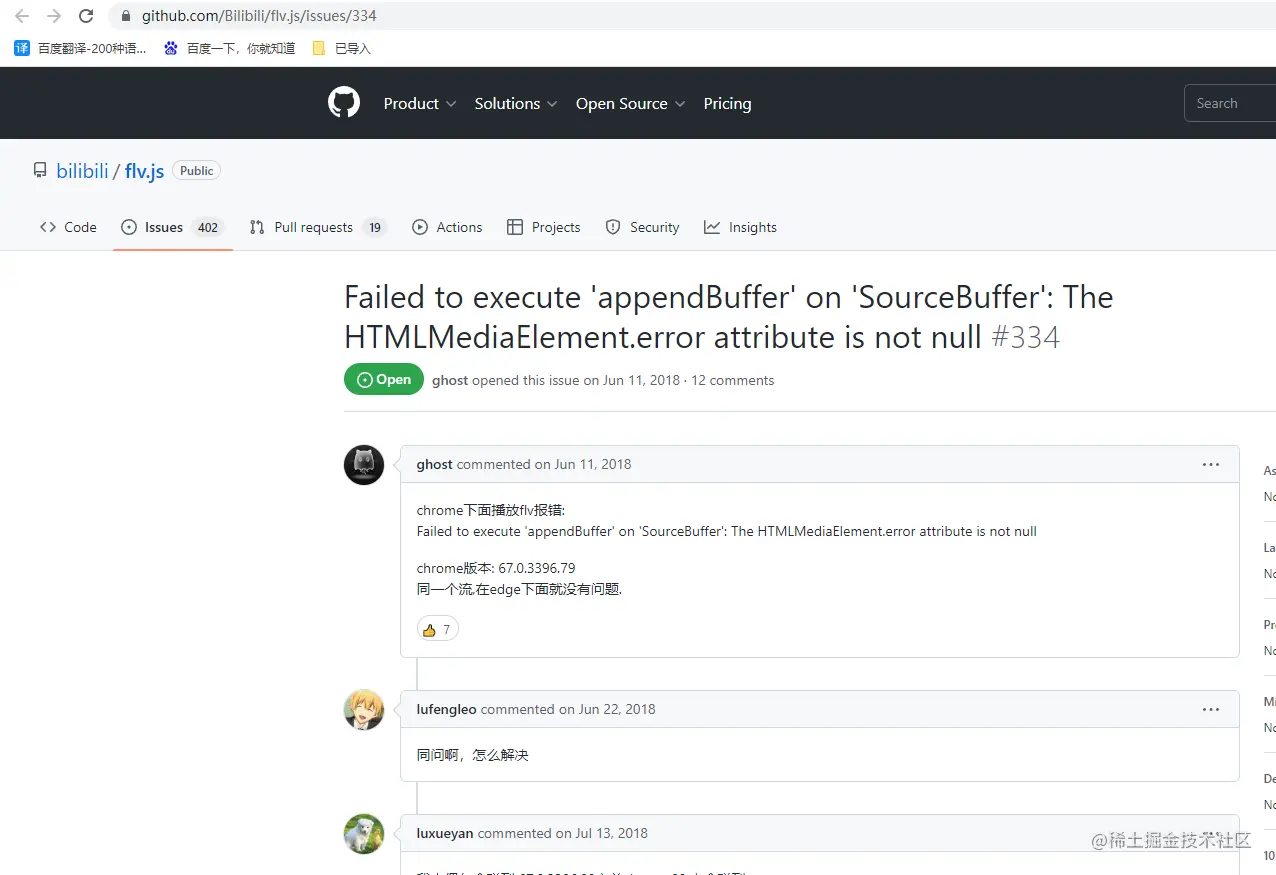Open lufengleo's avatar image
This screenshot has width=1276, height=875.
click(364, 710)
